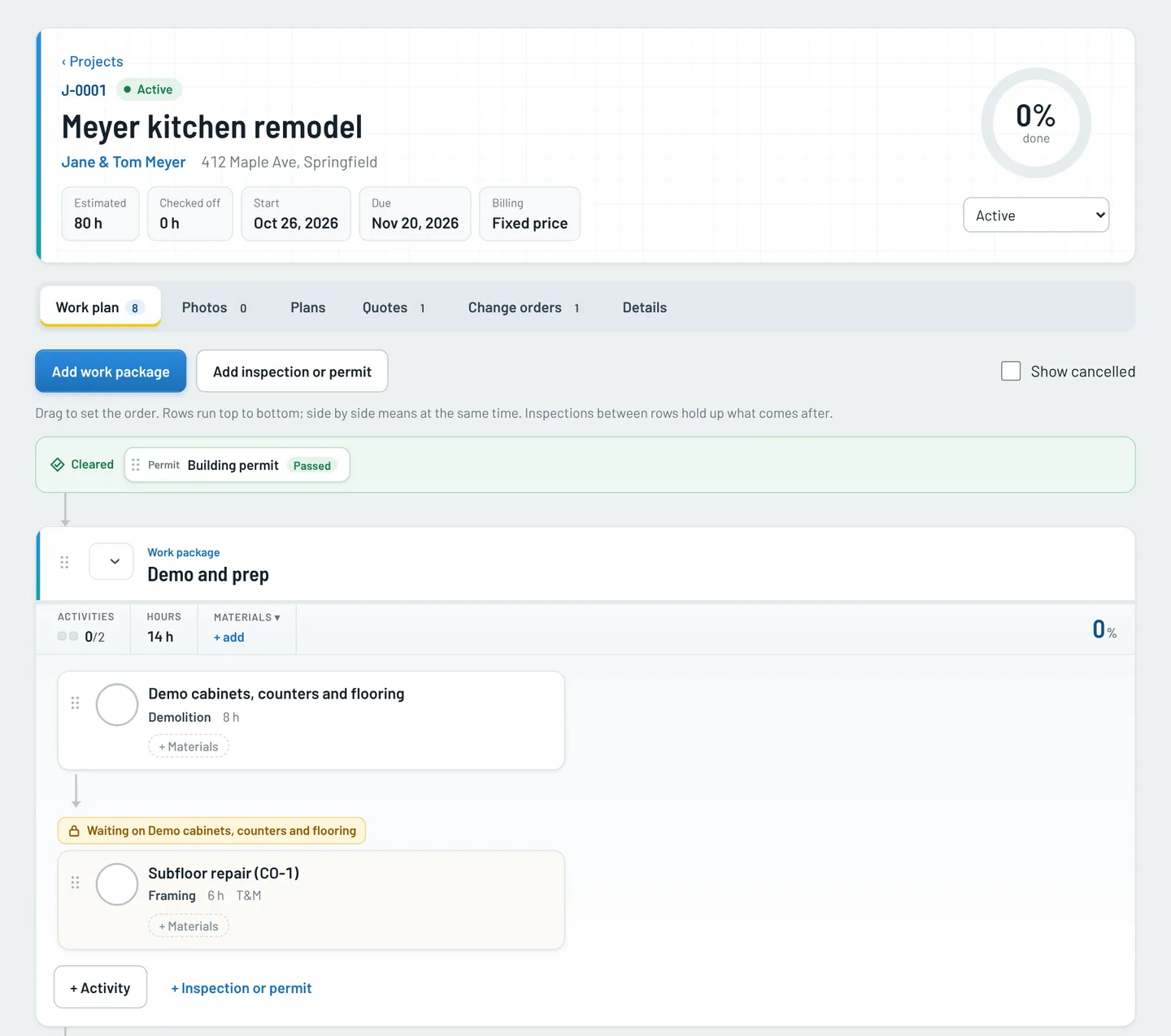Open the Plans tab
The image size is (1171, 1036).
pyautogui.click(x=308, y=307)
